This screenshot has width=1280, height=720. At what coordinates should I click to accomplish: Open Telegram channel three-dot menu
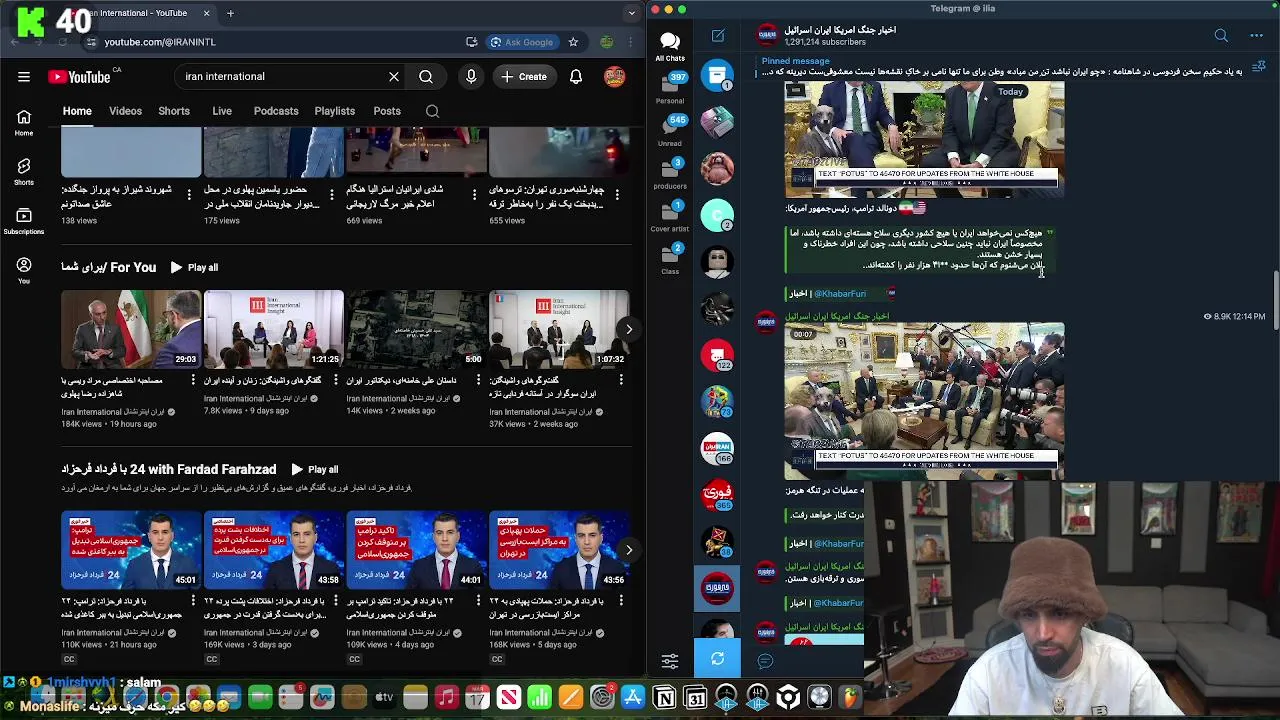click(1256, 36)
